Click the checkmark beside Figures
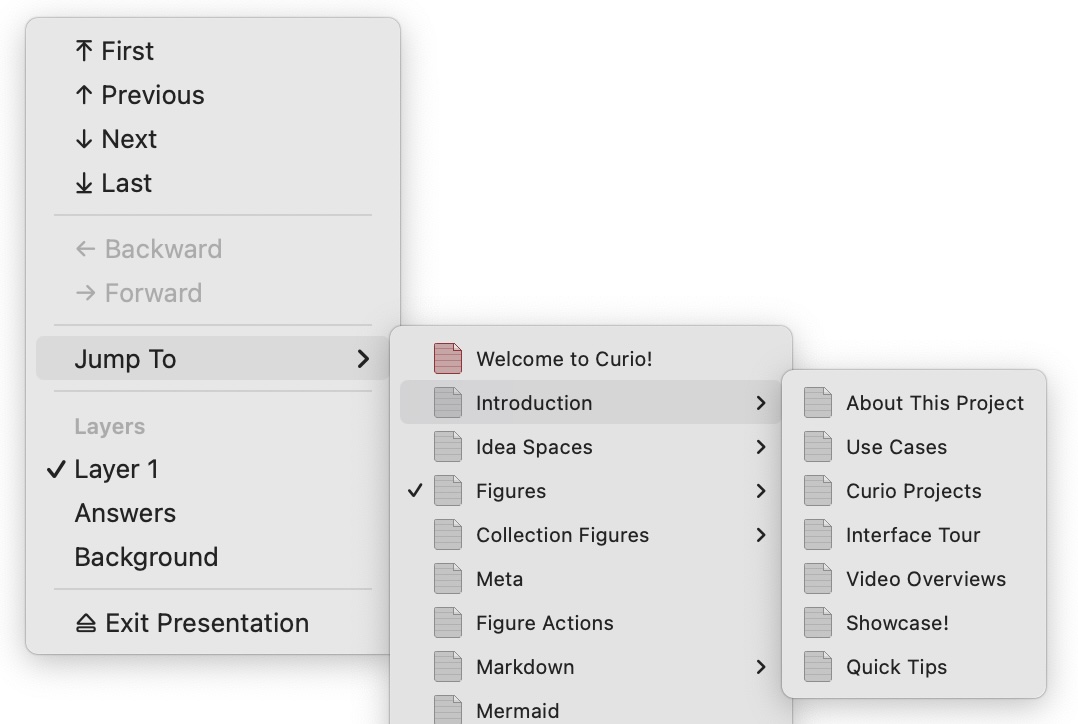 pyautogui.click(x=415, y=491)
